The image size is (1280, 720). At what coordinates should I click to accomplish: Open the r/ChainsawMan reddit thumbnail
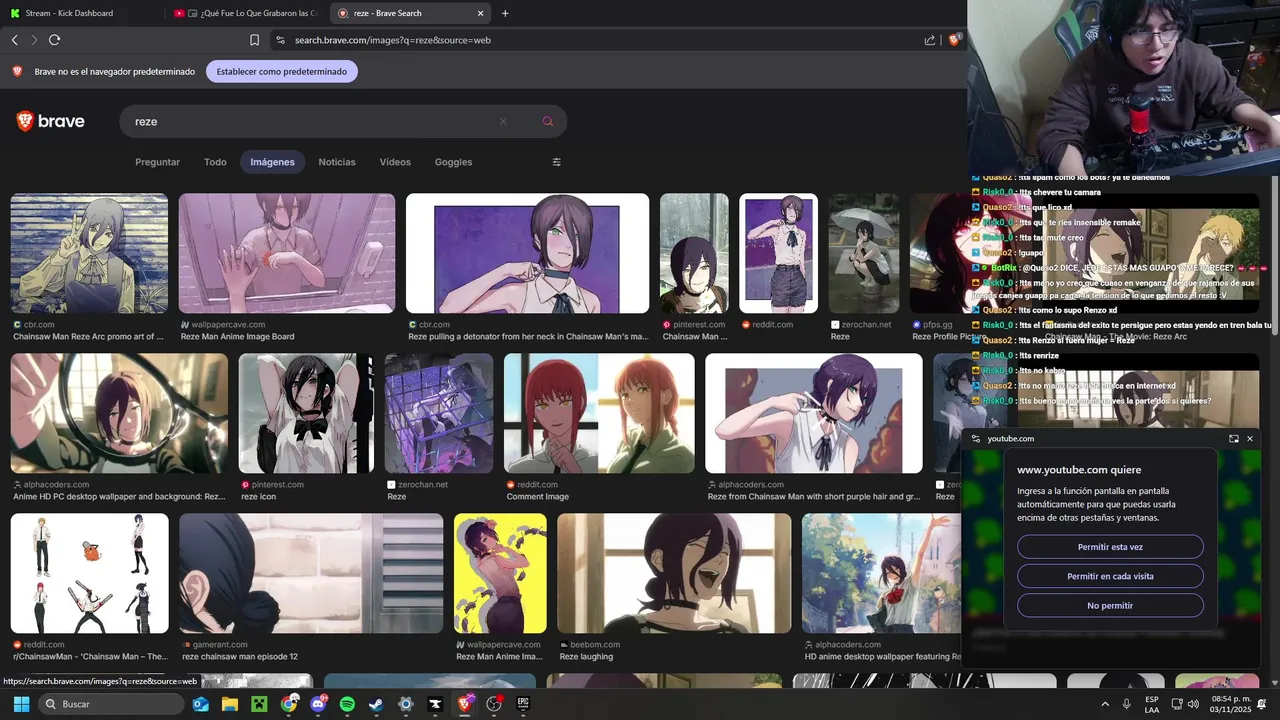pos(89,573)
